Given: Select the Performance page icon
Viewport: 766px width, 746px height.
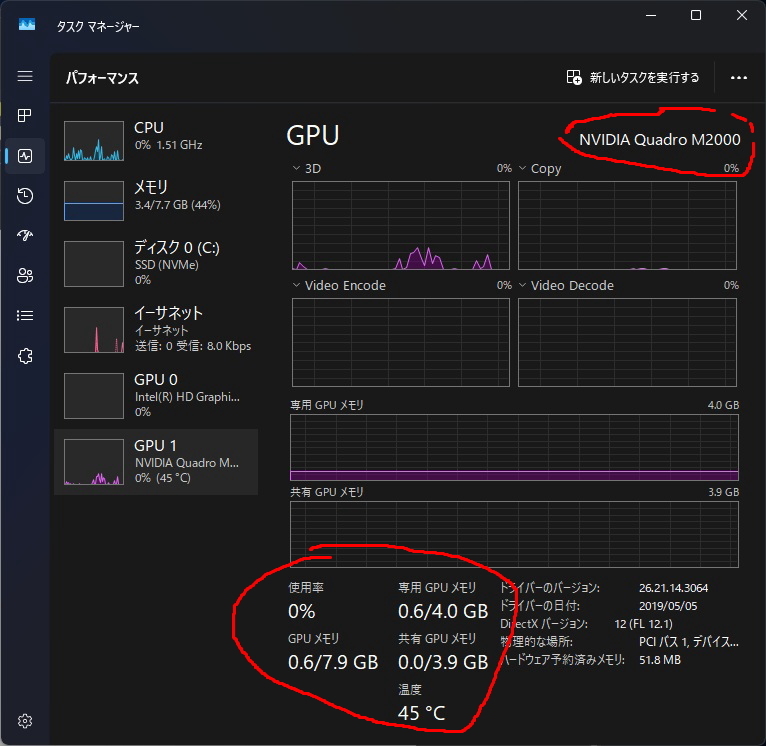Looking at the screenshot, I should [x=25, y=156].
